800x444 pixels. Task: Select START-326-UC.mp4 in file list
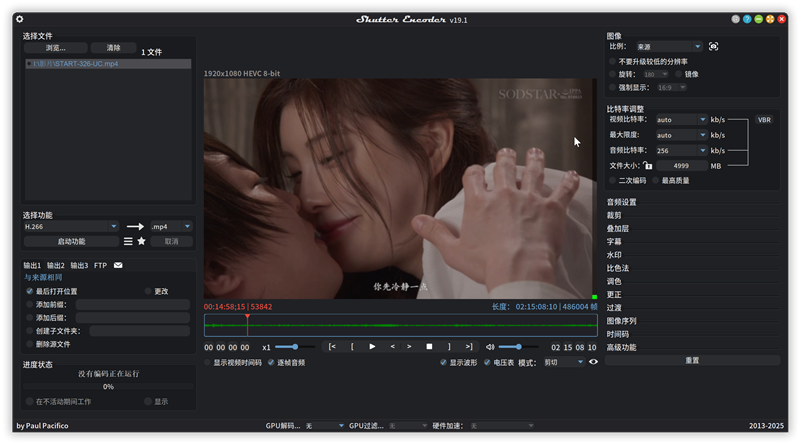pos(108,64)
